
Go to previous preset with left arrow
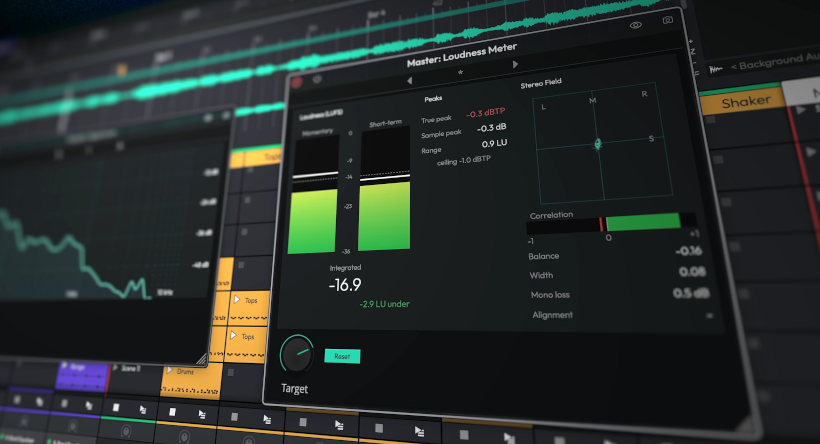coord(409,81)
